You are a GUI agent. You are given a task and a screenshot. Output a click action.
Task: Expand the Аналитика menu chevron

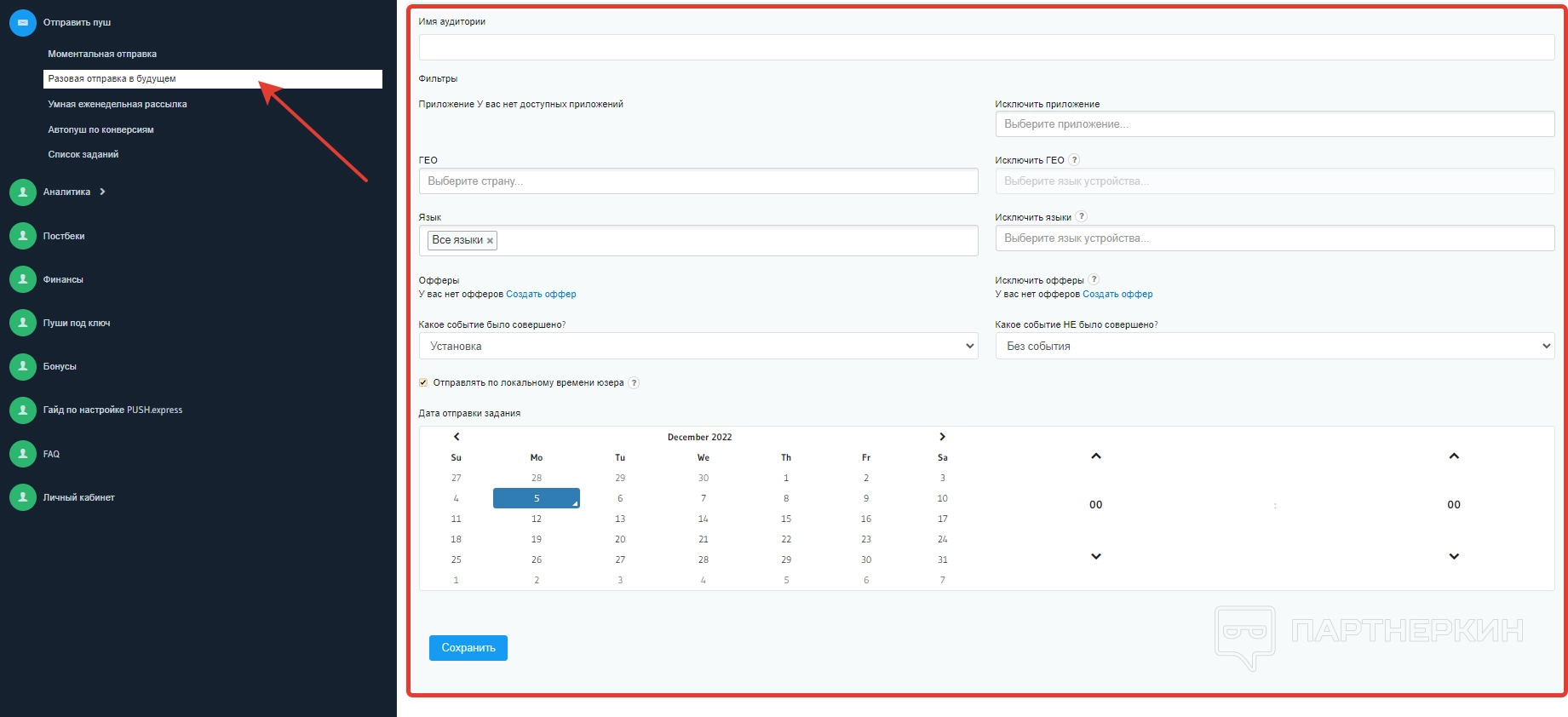[x=102, y=192]
